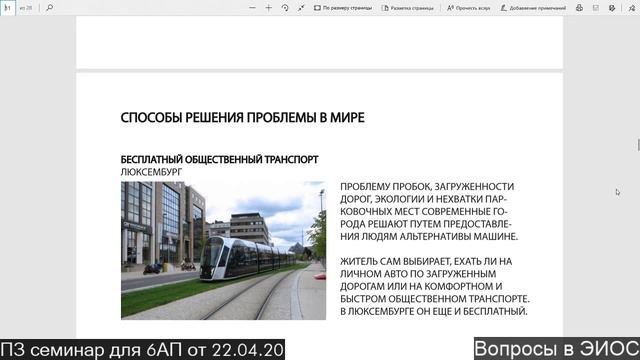Click 'По размеру страницы' fit-to-page button

point(343,8)
